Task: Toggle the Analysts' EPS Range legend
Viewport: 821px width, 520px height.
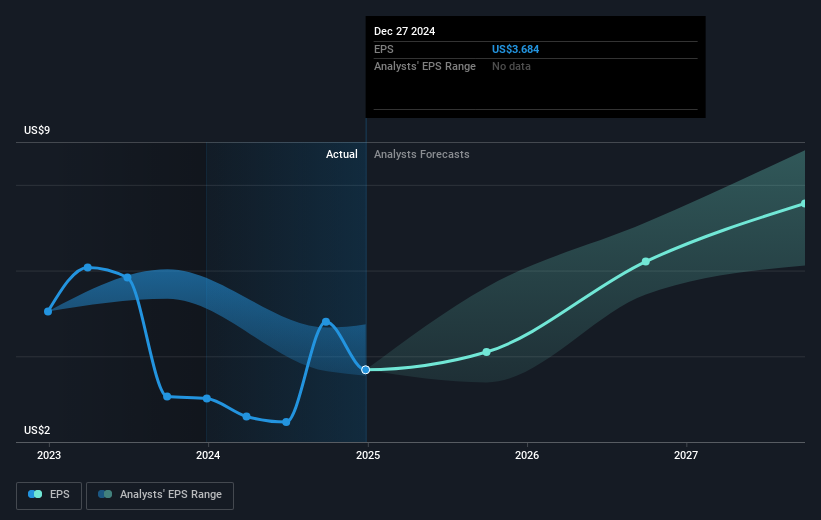Action: click(x=160, y=495)
